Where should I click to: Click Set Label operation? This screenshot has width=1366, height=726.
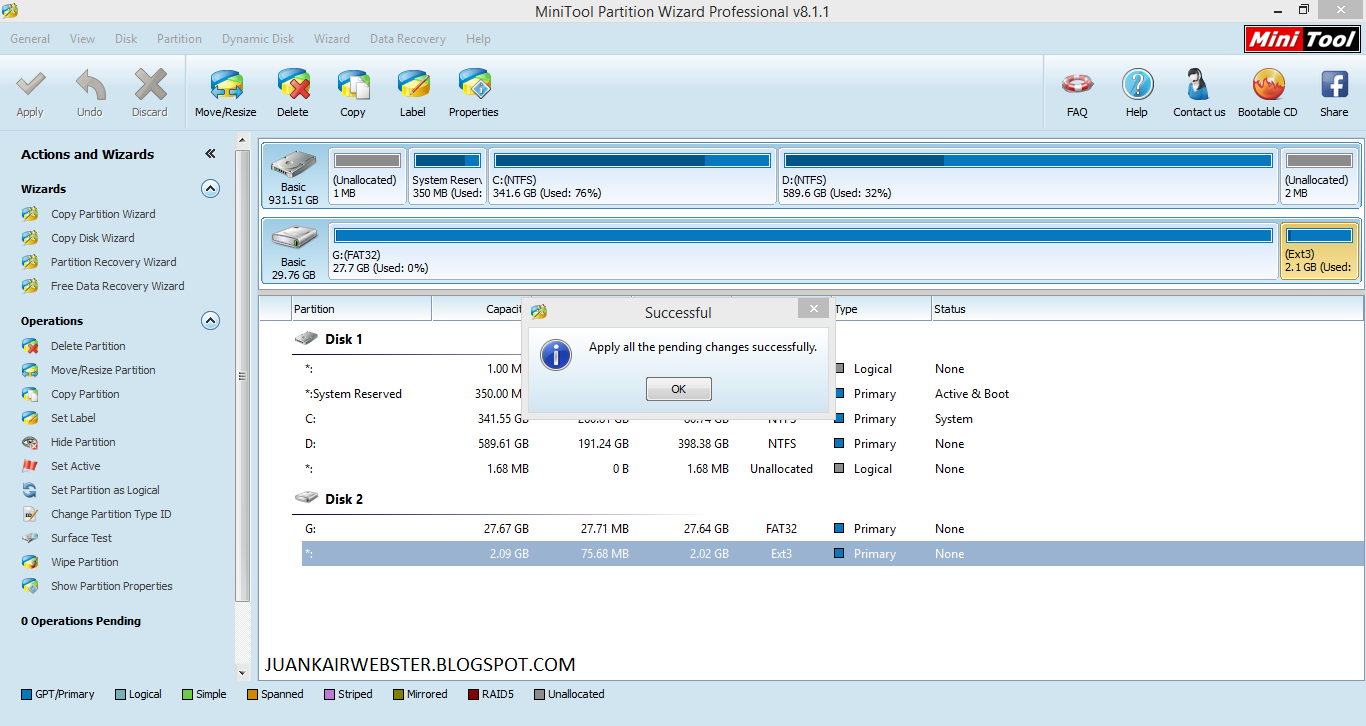tap(73, 418)
